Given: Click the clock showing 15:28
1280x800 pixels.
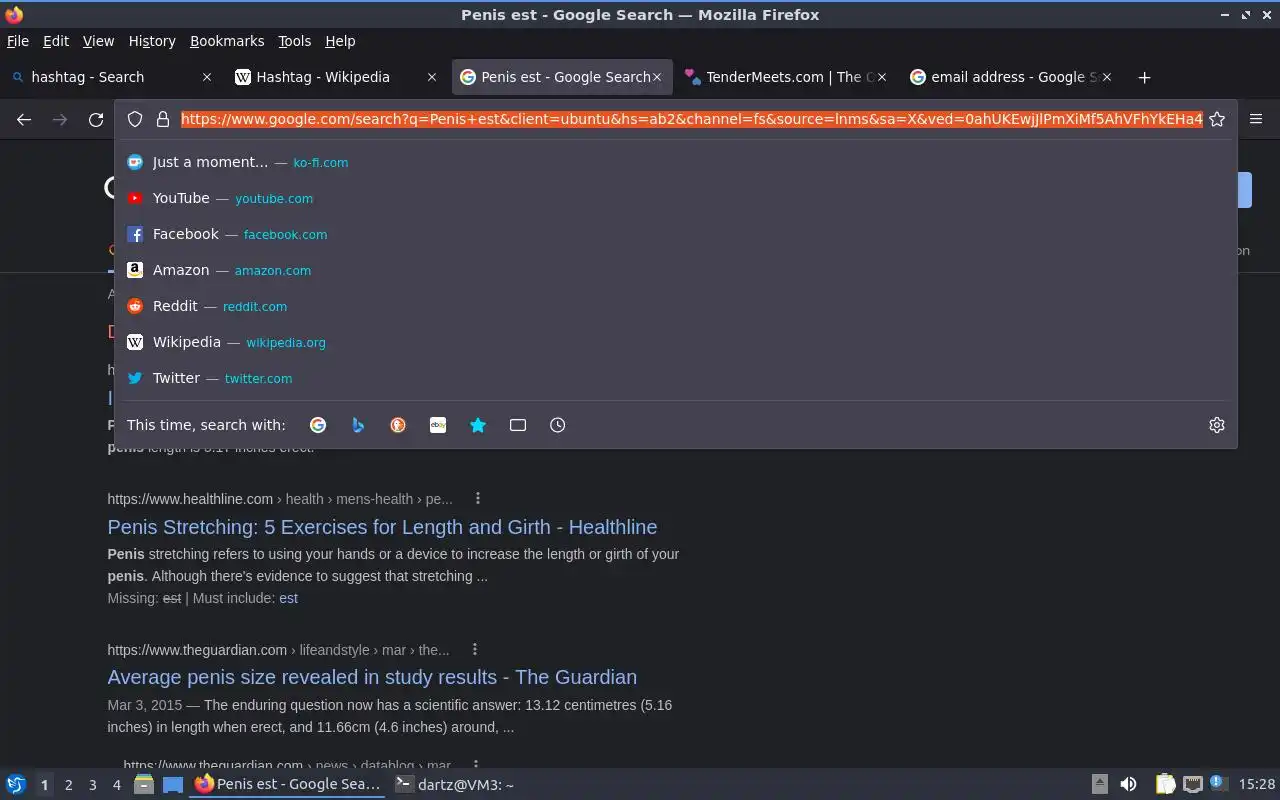Looking at the screenshot, I should point(1257,785).
